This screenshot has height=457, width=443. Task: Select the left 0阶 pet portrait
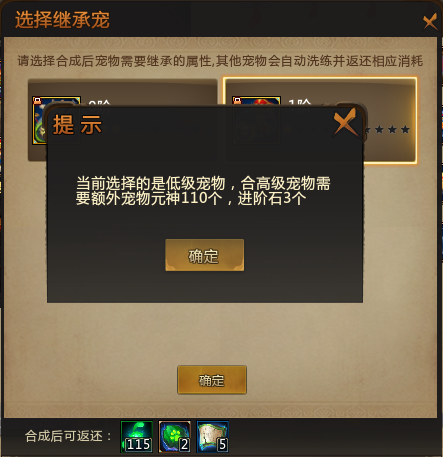40,121
